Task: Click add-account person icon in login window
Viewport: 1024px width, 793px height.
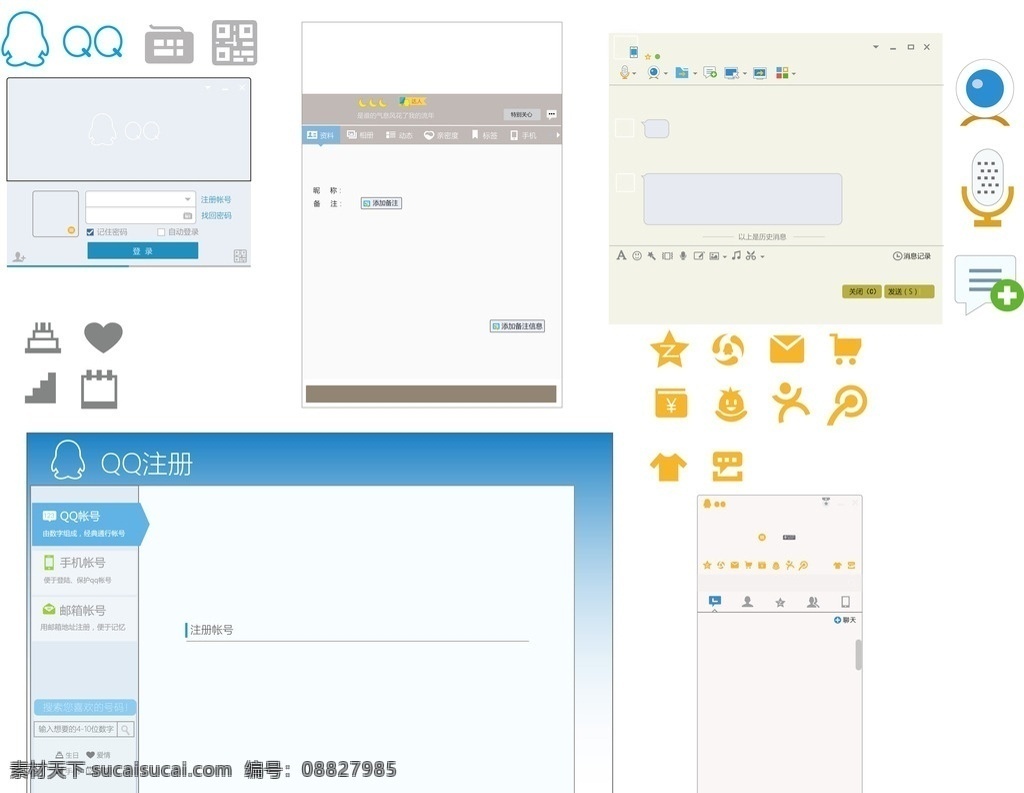Action: click(18, 257)
